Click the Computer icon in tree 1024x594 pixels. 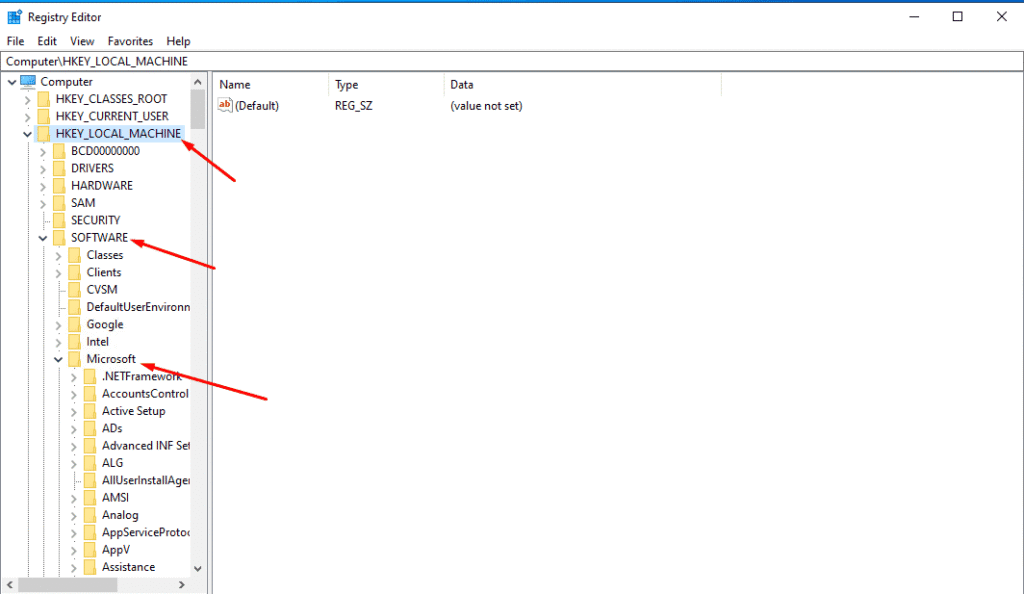click(28, 82)
